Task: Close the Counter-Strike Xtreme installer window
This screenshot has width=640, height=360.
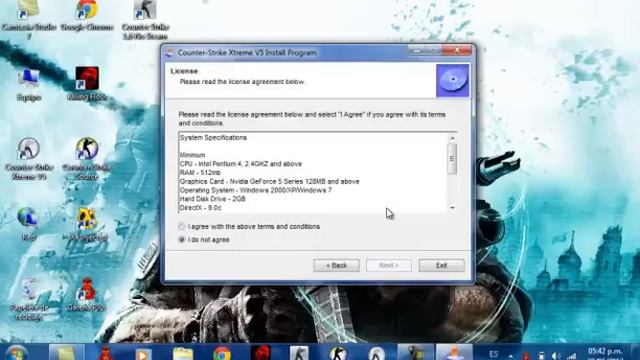Action: [457, 51]
